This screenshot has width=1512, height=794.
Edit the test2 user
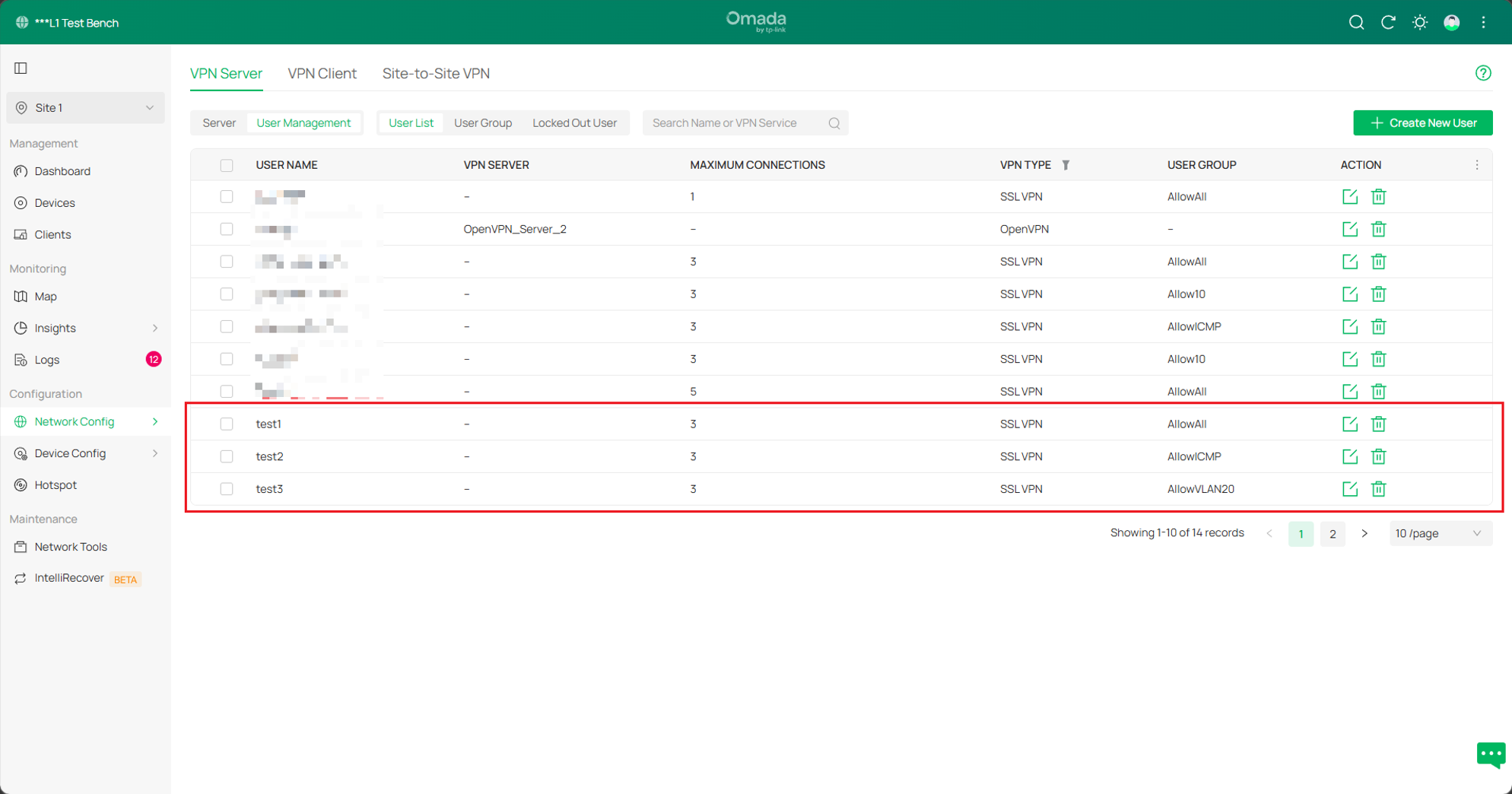pyautogui.click(x=1350, y=456)
